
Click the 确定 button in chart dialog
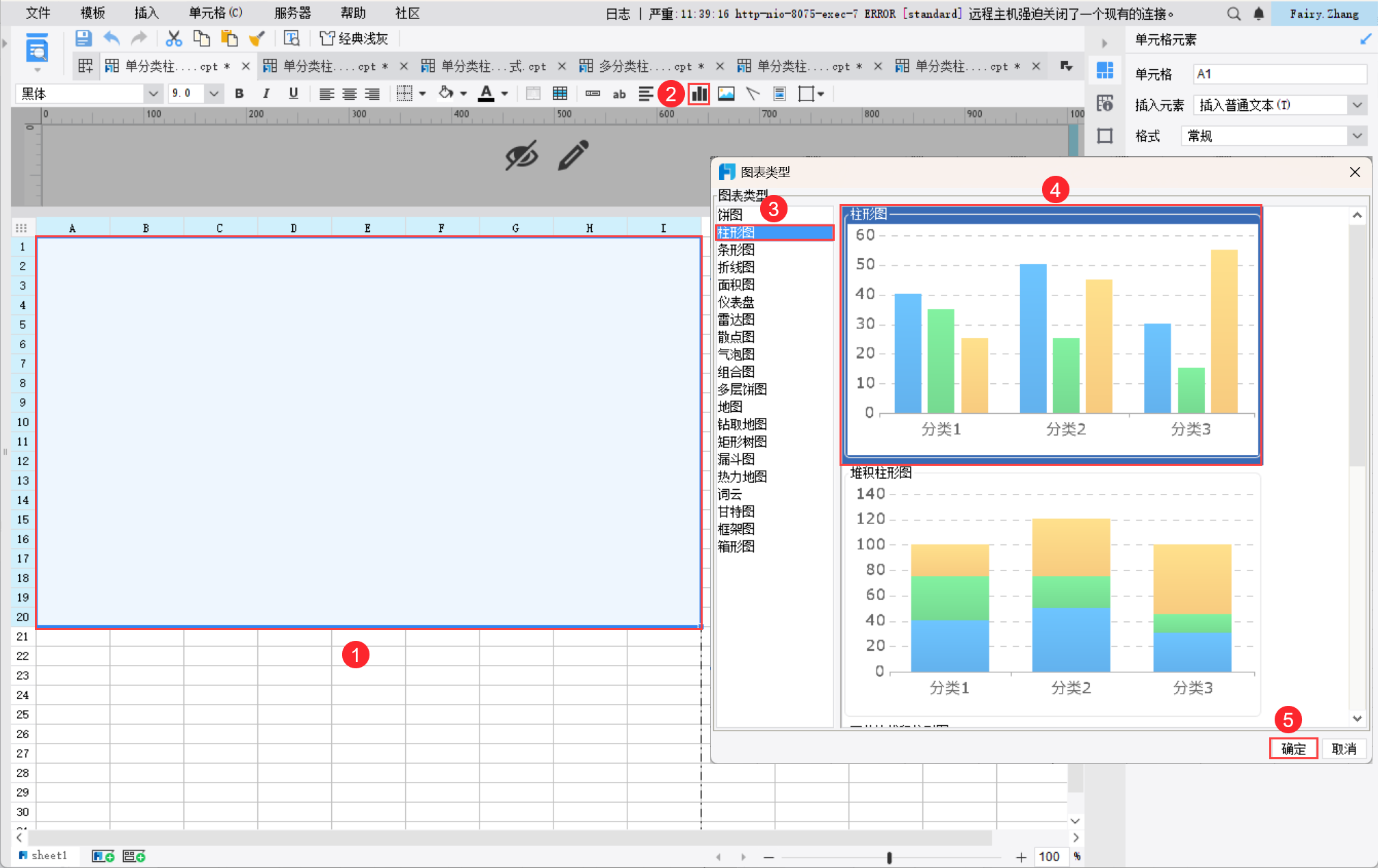point(1292,749)
